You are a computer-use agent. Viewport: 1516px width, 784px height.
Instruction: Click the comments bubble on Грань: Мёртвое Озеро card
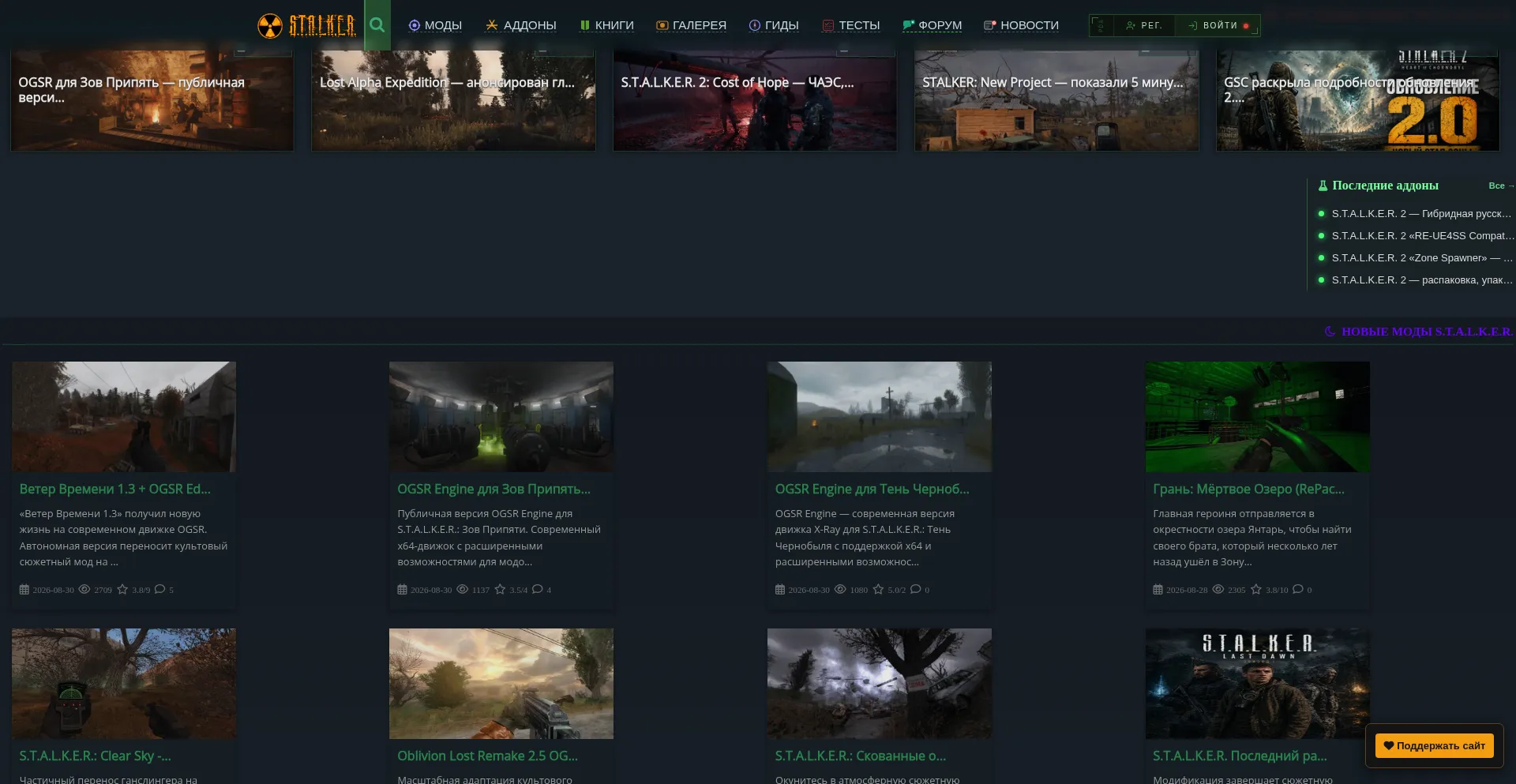1298,589
